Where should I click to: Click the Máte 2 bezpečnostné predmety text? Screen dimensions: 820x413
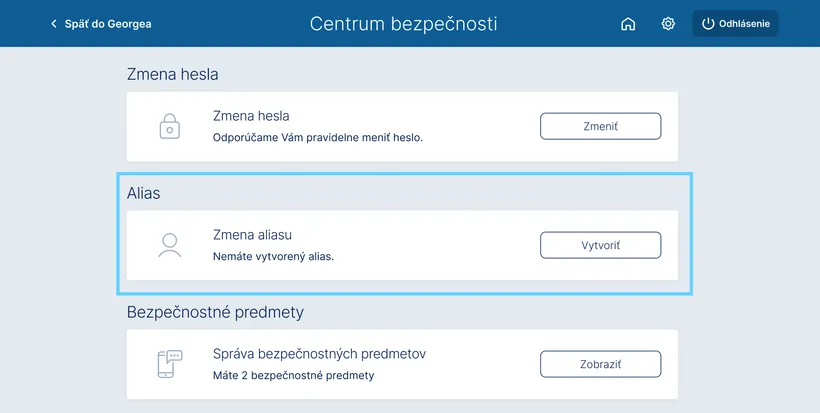[294, 375]
